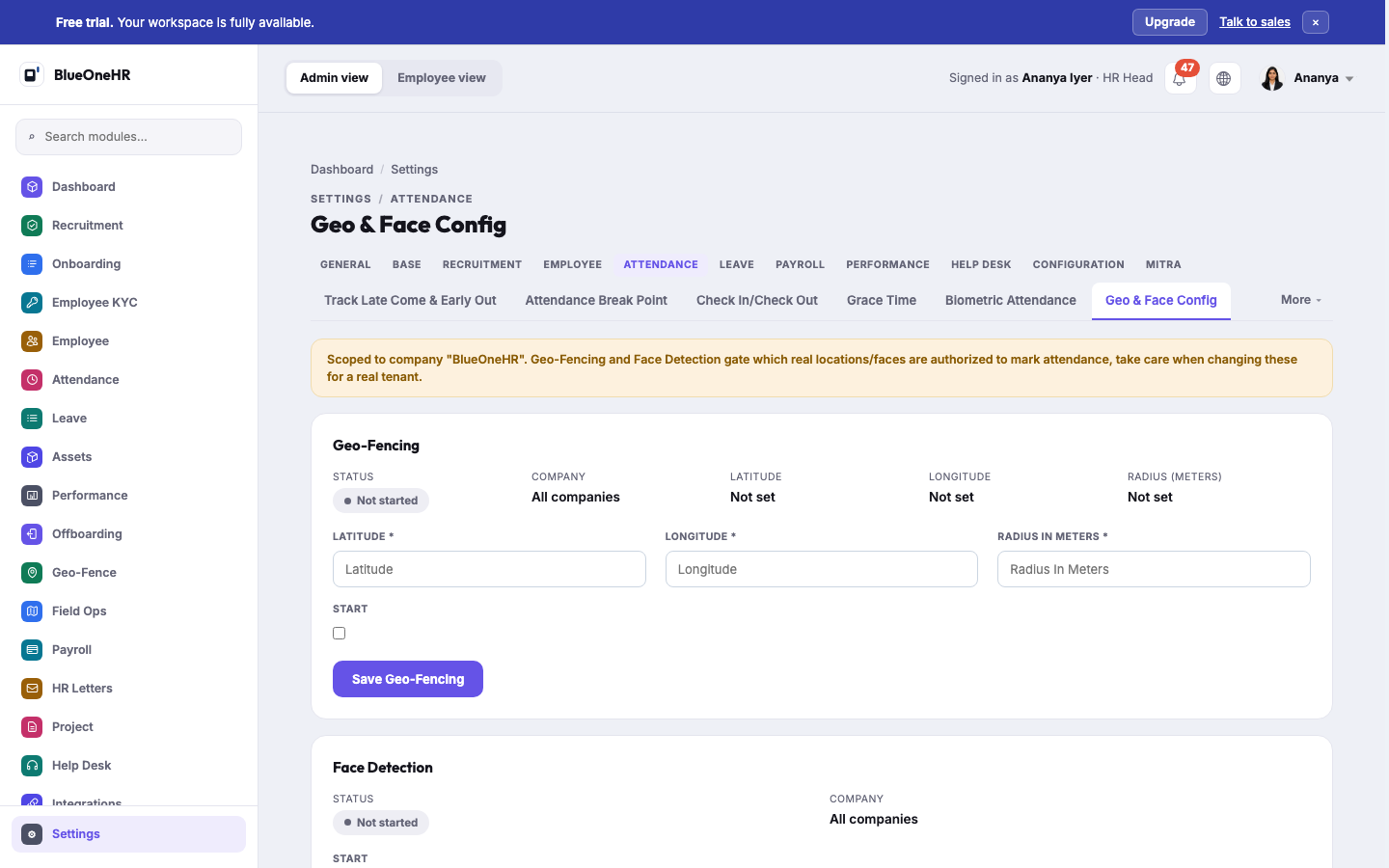Go to Dashboard breadcrumb link
1389x868 pixels.
point(341,170)
